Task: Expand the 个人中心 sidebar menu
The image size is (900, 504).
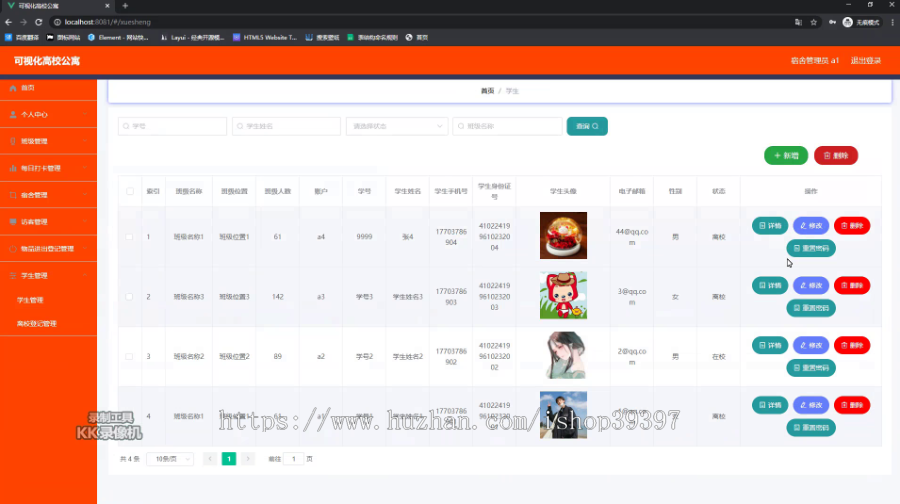Action: tap(48, 115)
